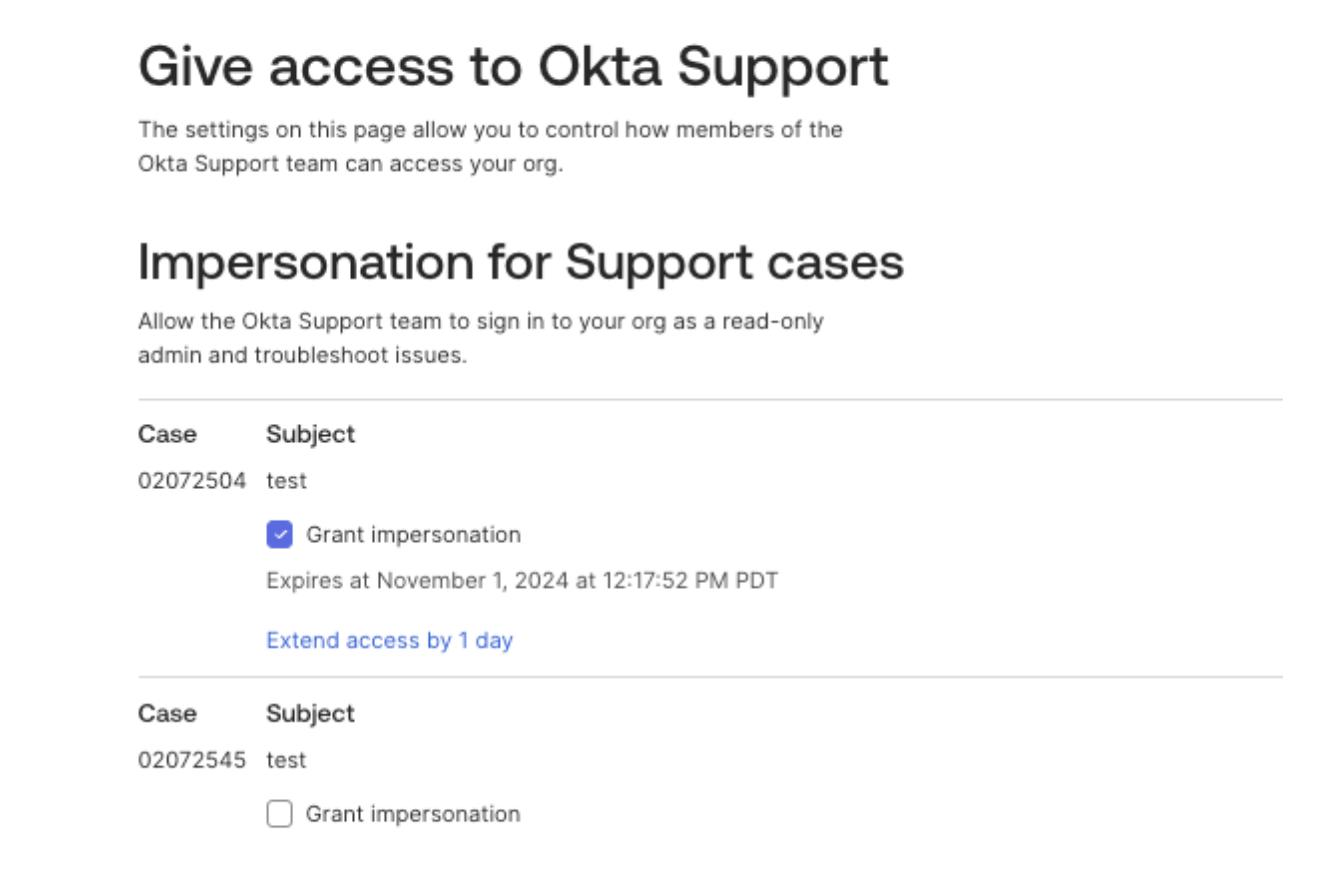Click the Case column header of the second entry
The image size is (1342, 880).
pos(168,713)
